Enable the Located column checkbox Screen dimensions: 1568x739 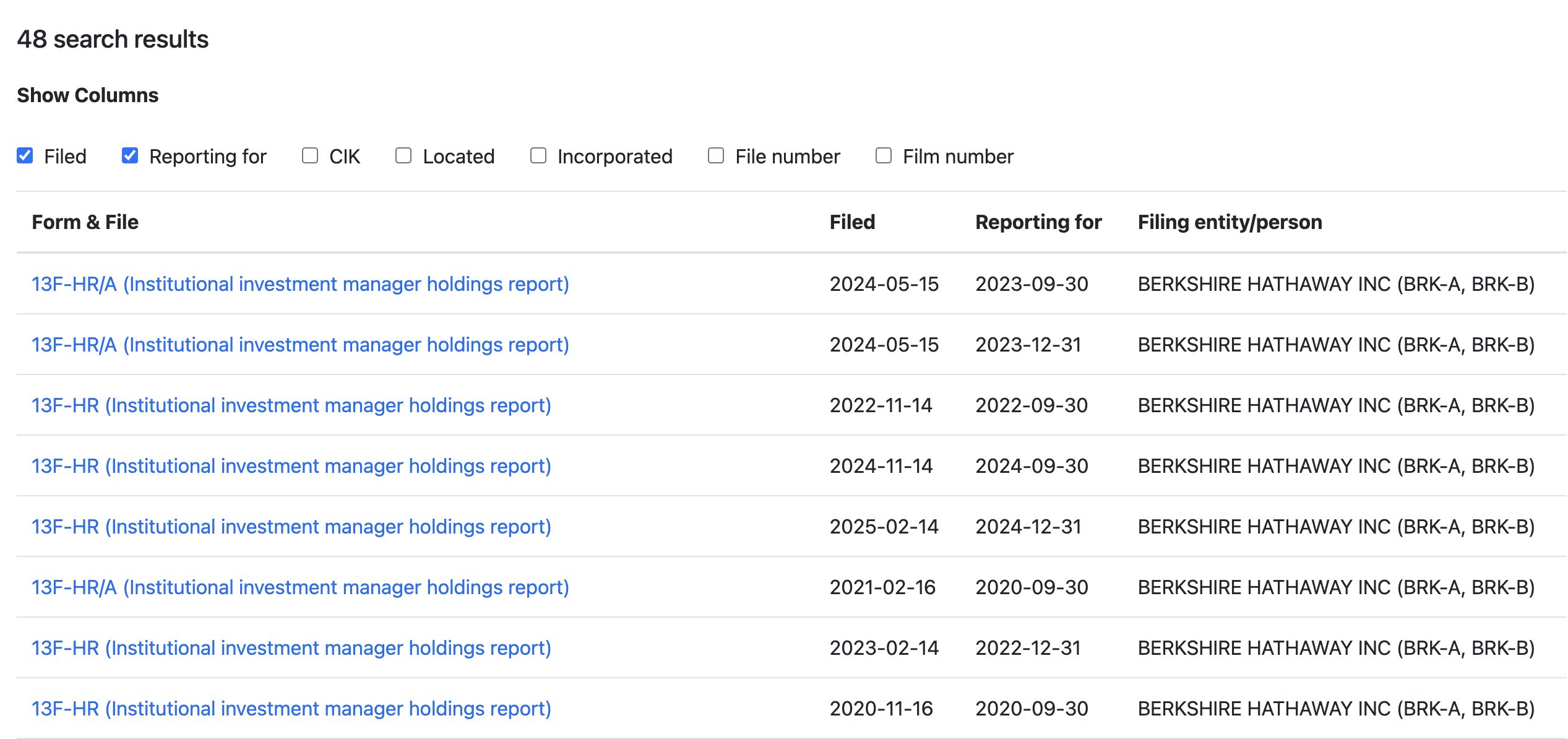403,155
